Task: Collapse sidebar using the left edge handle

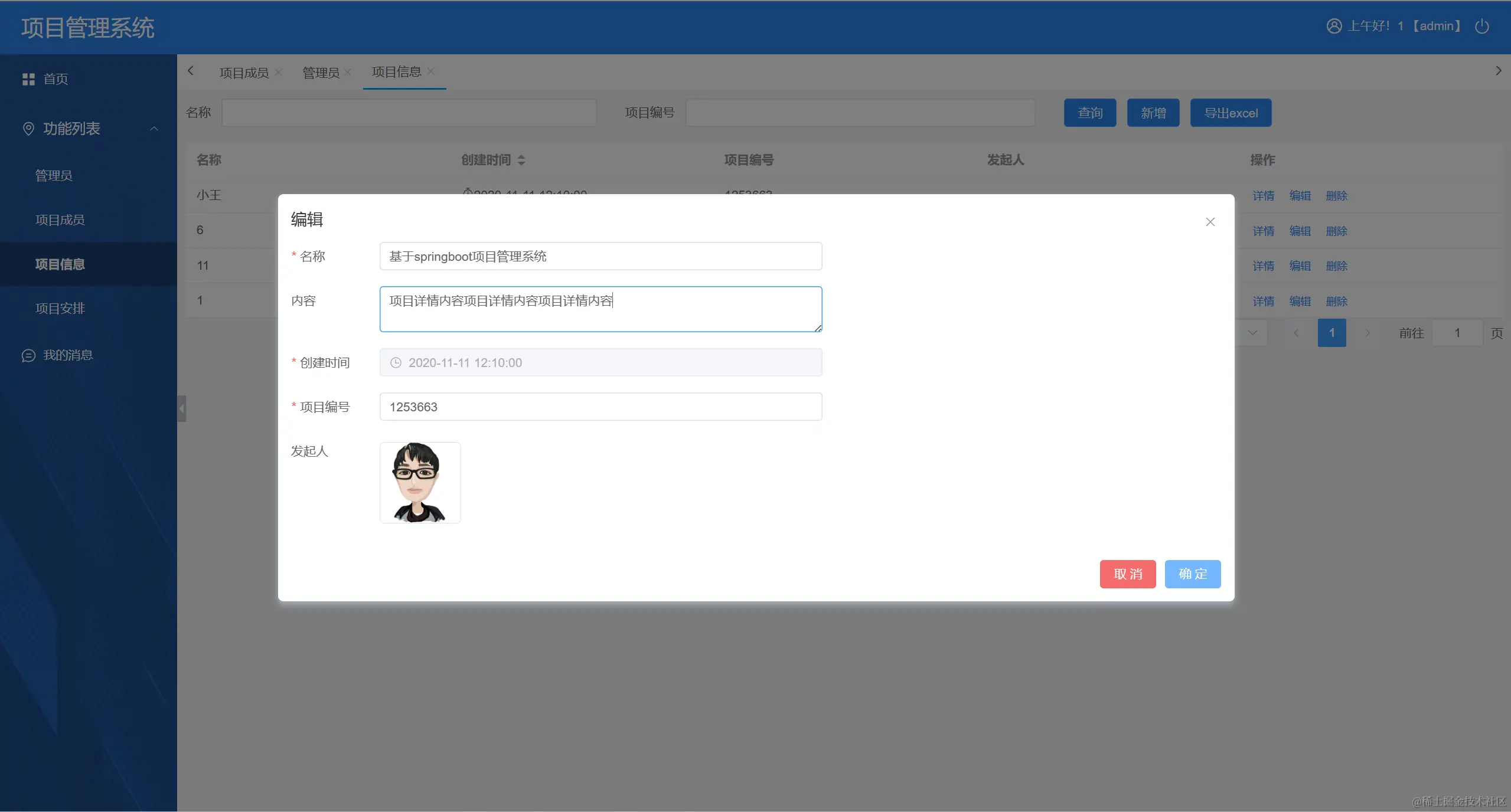Action: (182, 408)
